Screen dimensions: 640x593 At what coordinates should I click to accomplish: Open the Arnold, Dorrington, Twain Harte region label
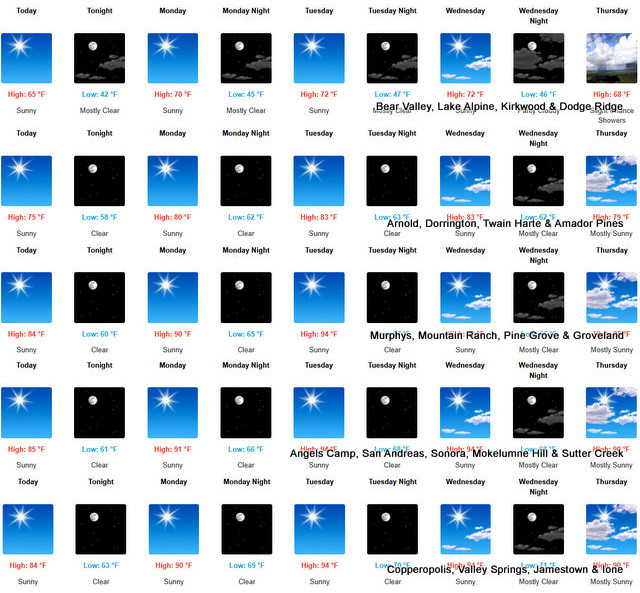[504, 224]
